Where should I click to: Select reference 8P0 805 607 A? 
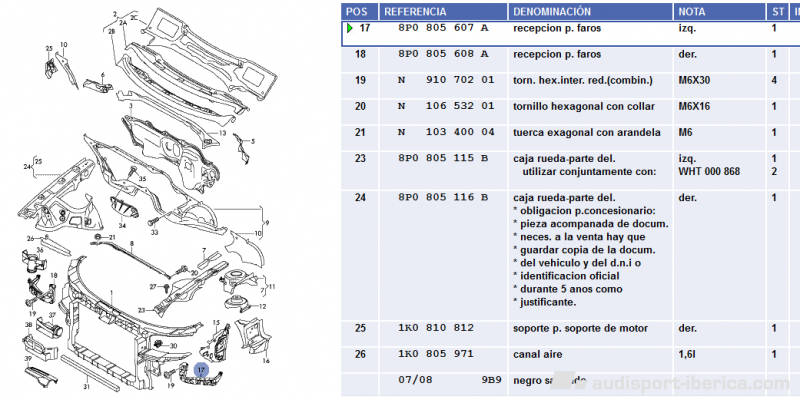[443, 28]
